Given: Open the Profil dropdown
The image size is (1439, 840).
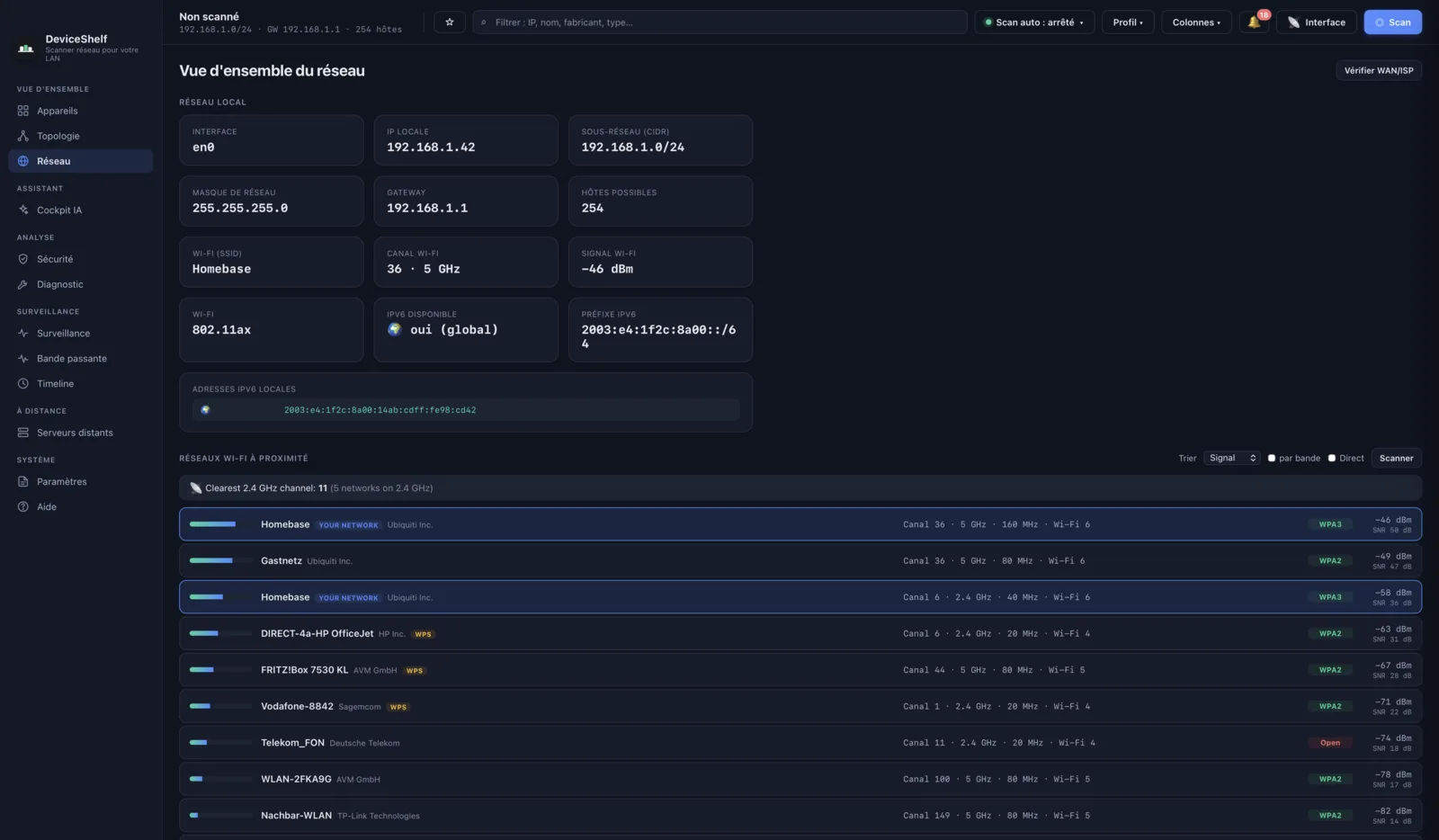Looking at the screenshot, I should point(1128,22).
